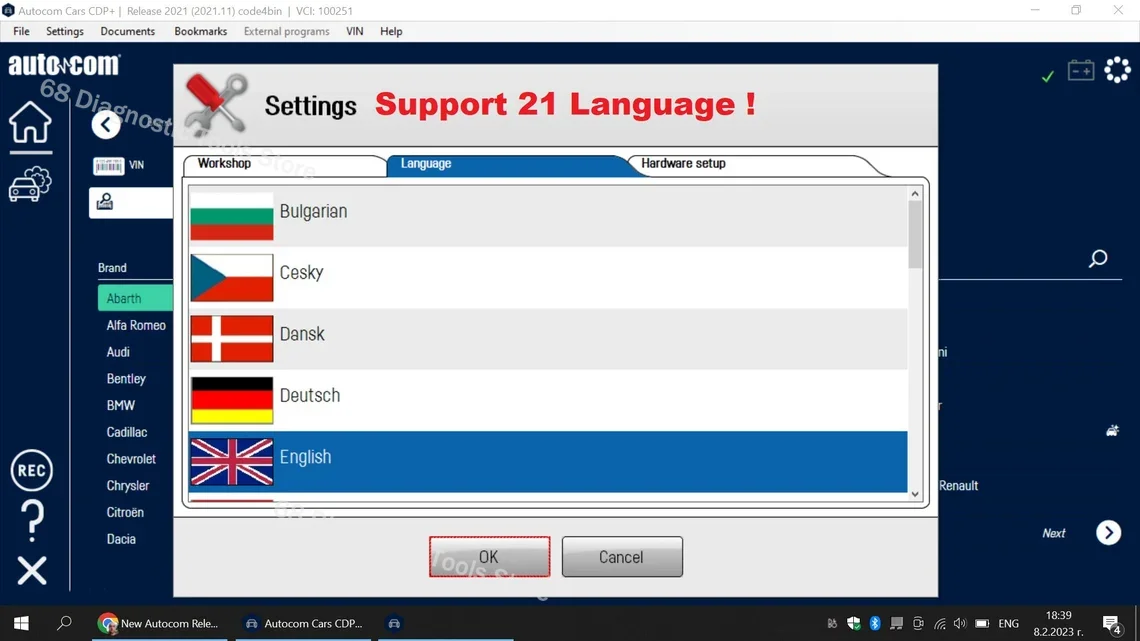This screenshot has height=641, width=1140.
Task: Click the green checkmark status icon
Action: pyautogui.click(x=1048, y=76)
